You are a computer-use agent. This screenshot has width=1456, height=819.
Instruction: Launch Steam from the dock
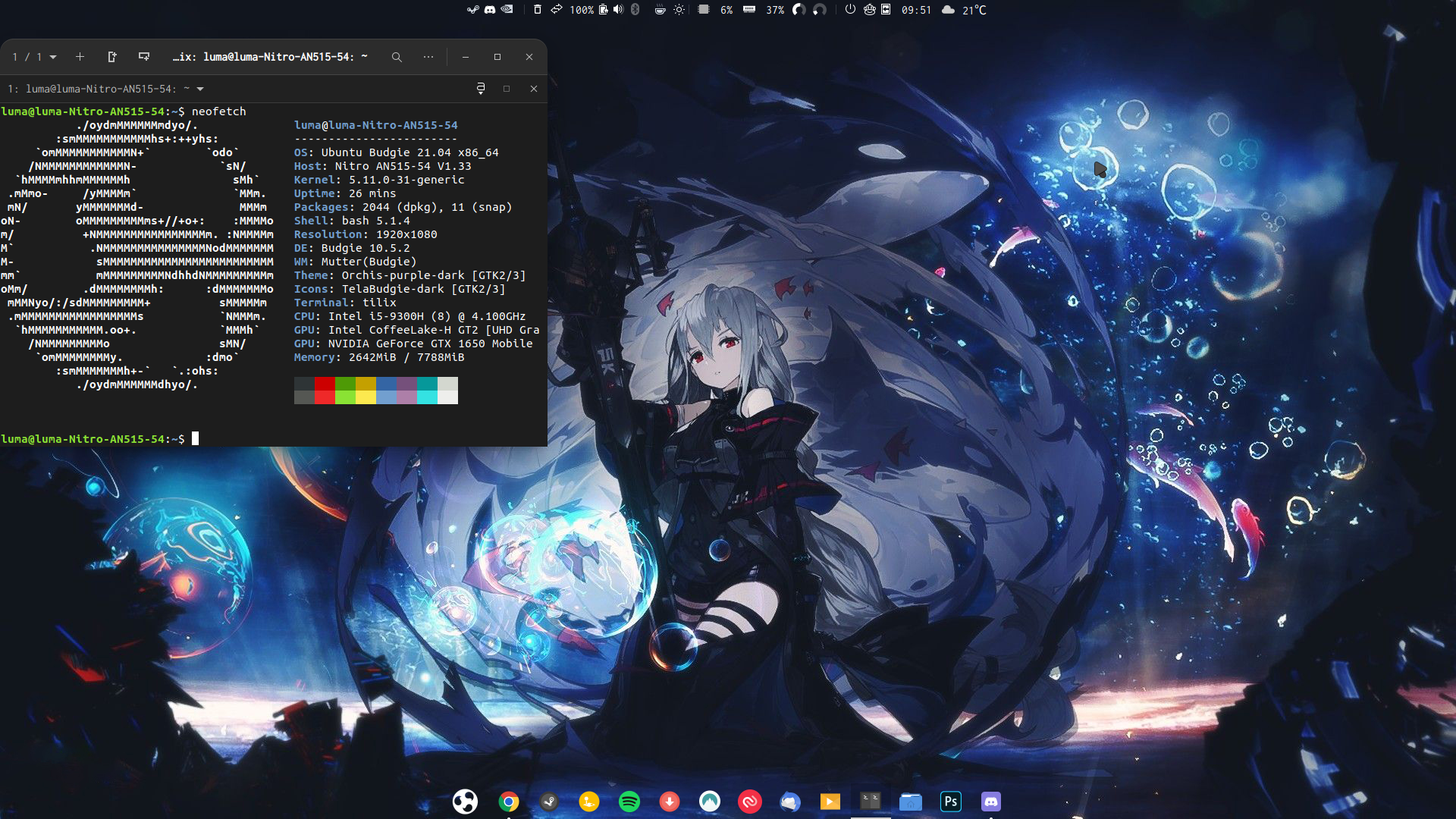(x=549, y=802)
